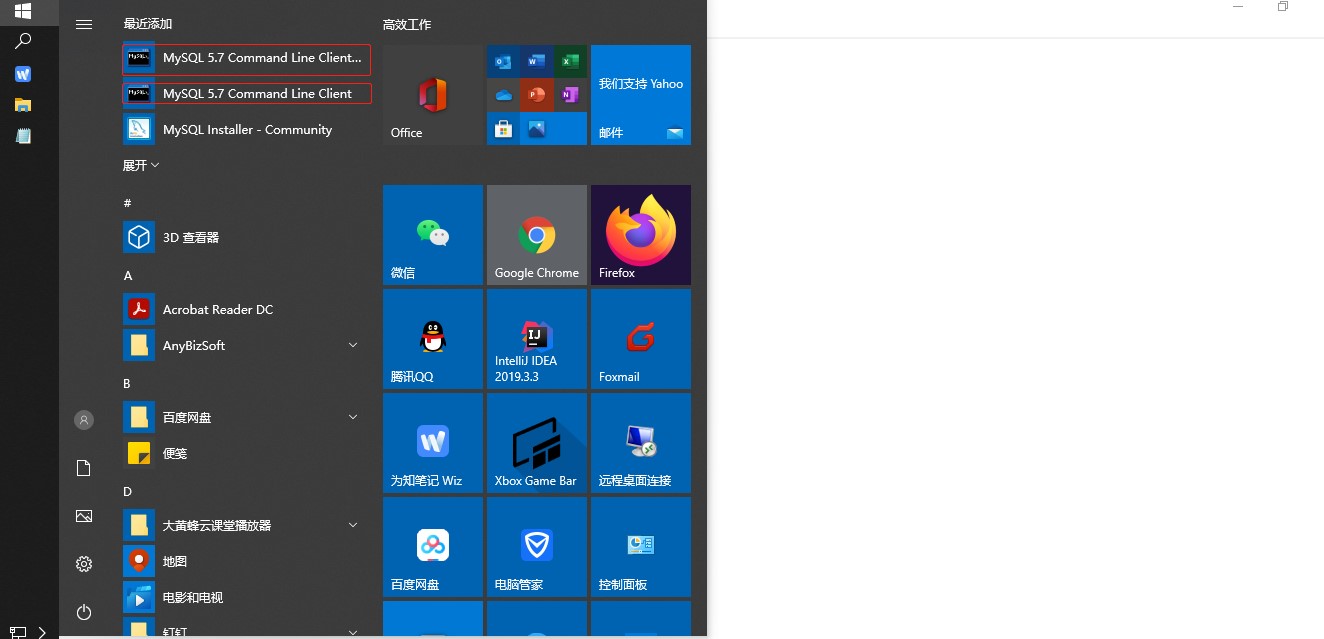Image resolution: width=1324 pixels, height=639 pixels.
Task: Open File Explorer on taskbar
Action: pyautogui.click(x=22, y=104)
